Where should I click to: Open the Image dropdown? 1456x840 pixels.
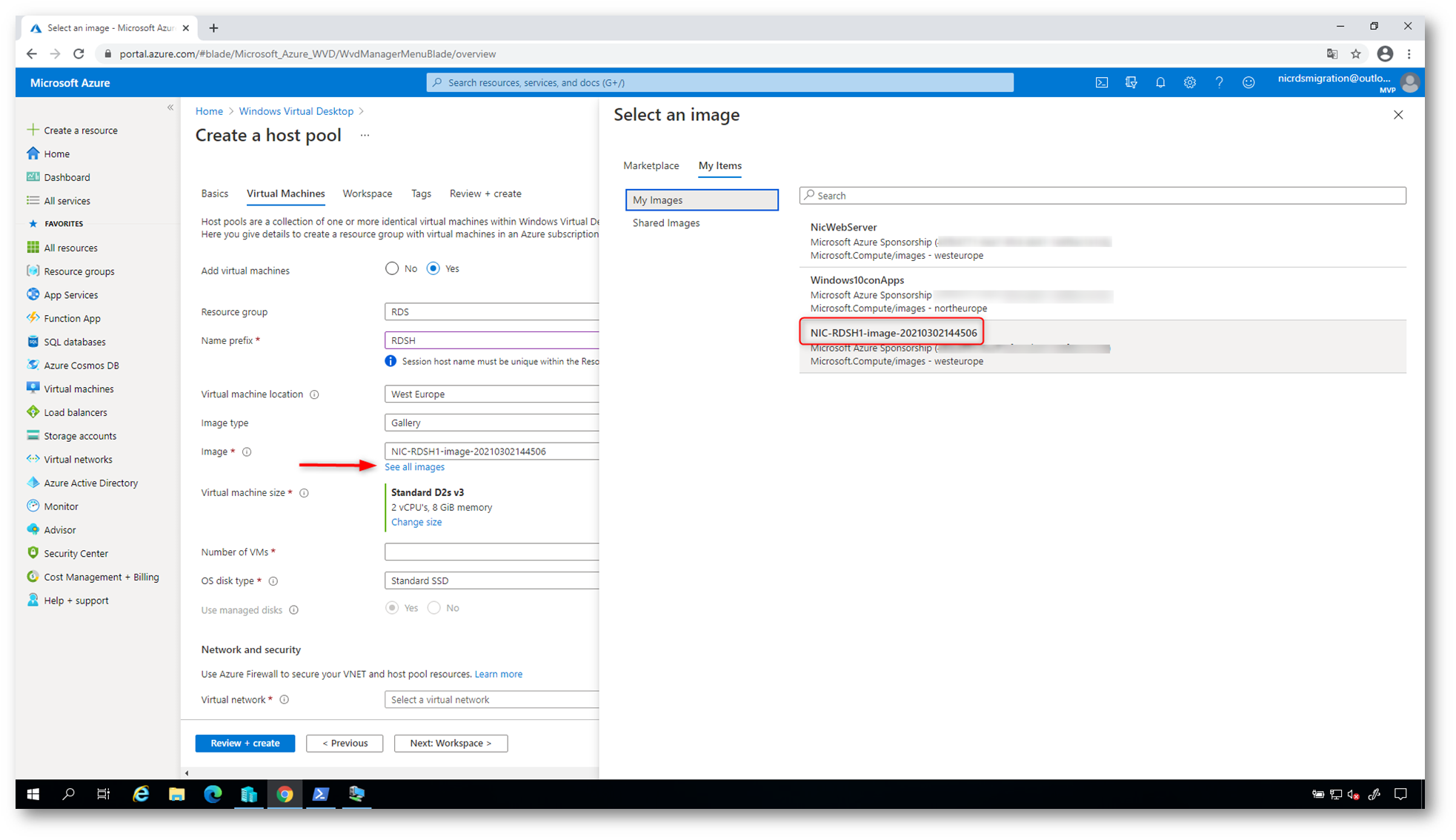pyautogui.click(x=491, y=452)
